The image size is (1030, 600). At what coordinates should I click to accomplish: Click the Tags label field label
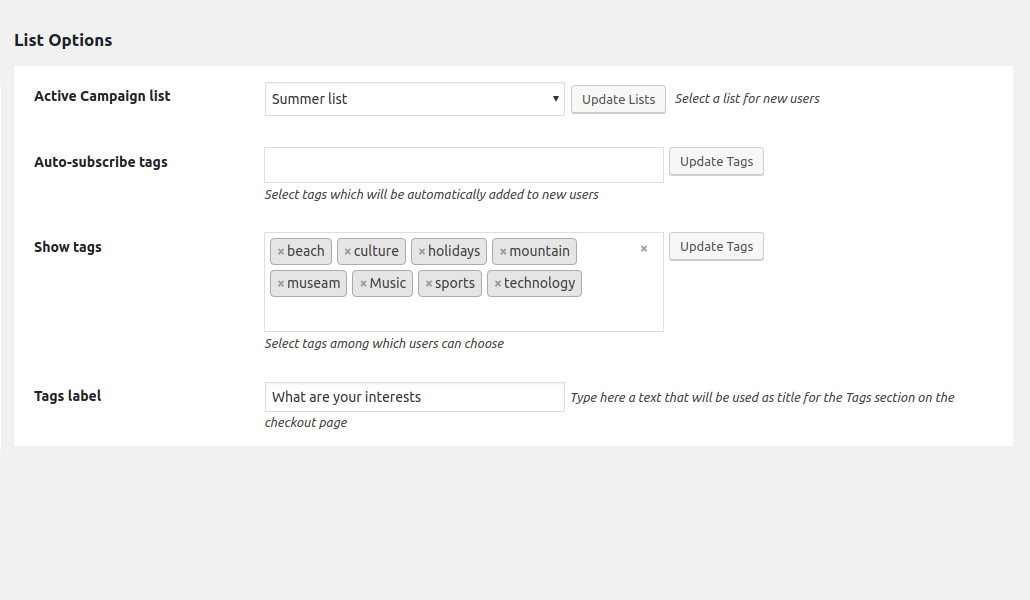[68, 396]
